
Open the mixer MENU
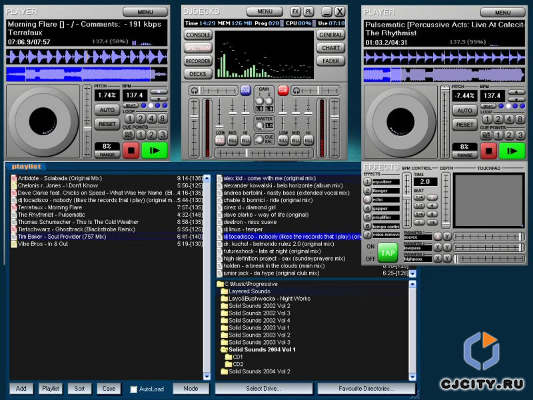click(x=264, y=12)
